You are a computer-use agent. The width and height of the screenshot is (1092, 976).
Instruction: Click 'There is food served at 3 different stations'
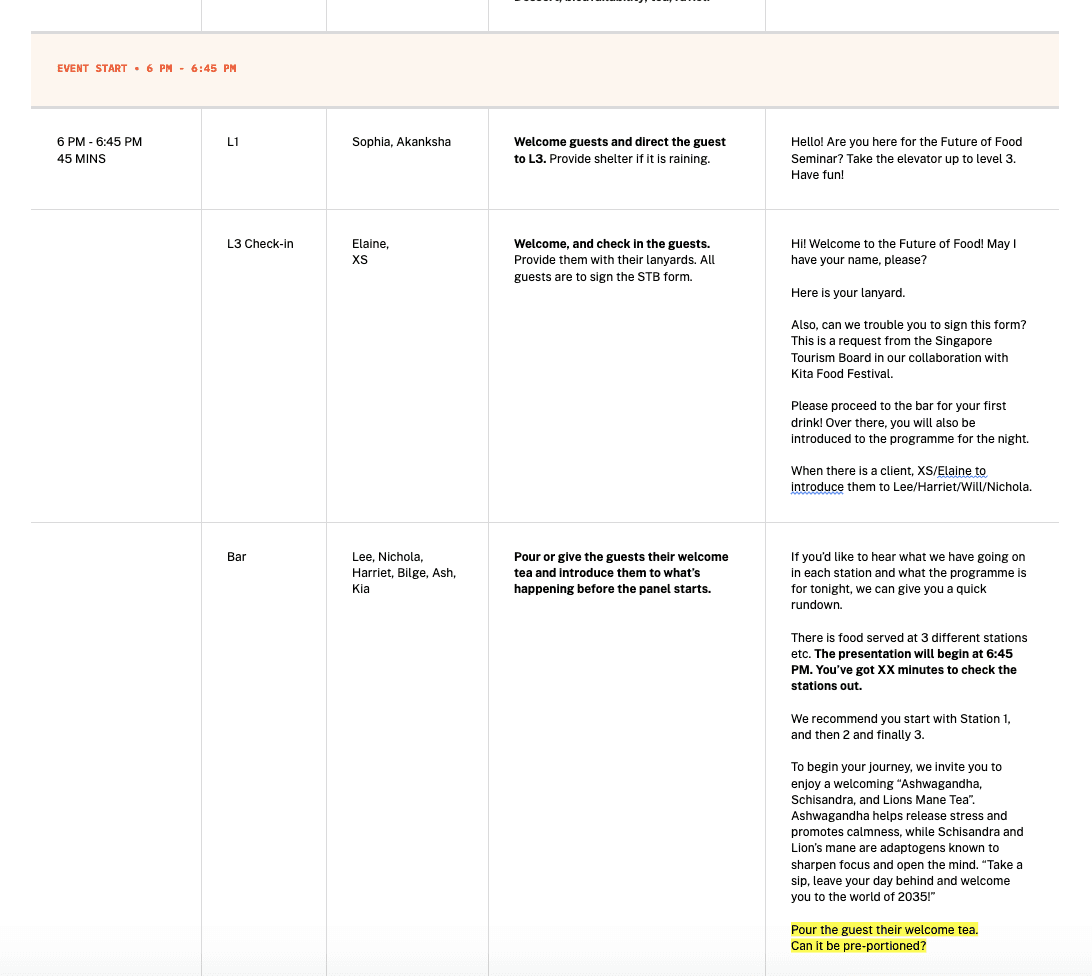click(909, 637)
